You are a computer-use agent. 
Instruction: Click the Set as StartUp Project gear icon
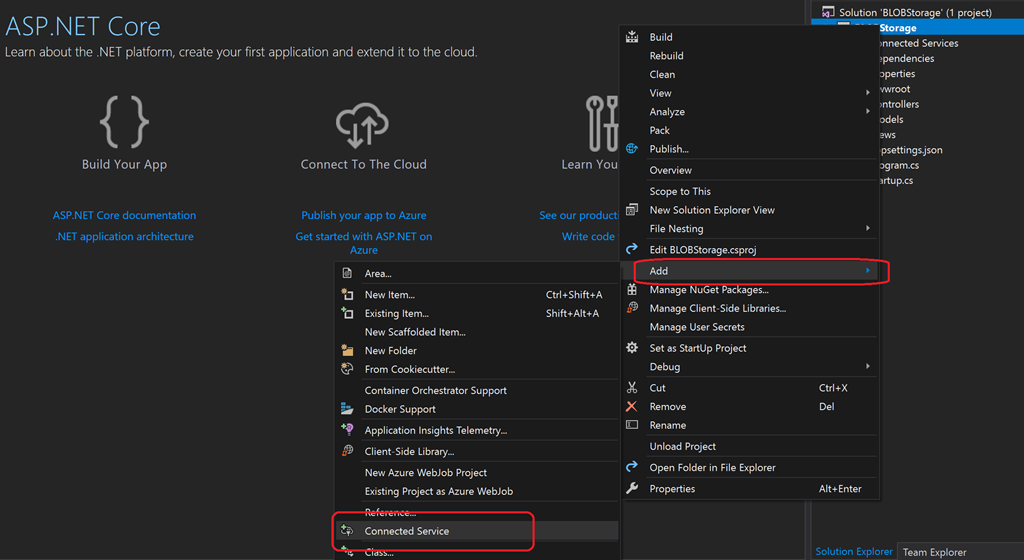click(632, 347)
